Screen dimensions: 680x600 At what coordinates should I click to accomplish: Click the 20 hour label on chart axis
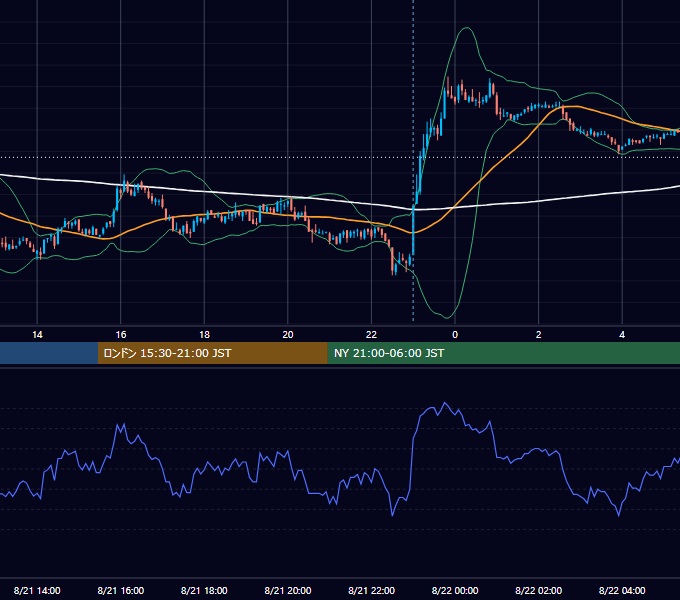tap(288, 335)
